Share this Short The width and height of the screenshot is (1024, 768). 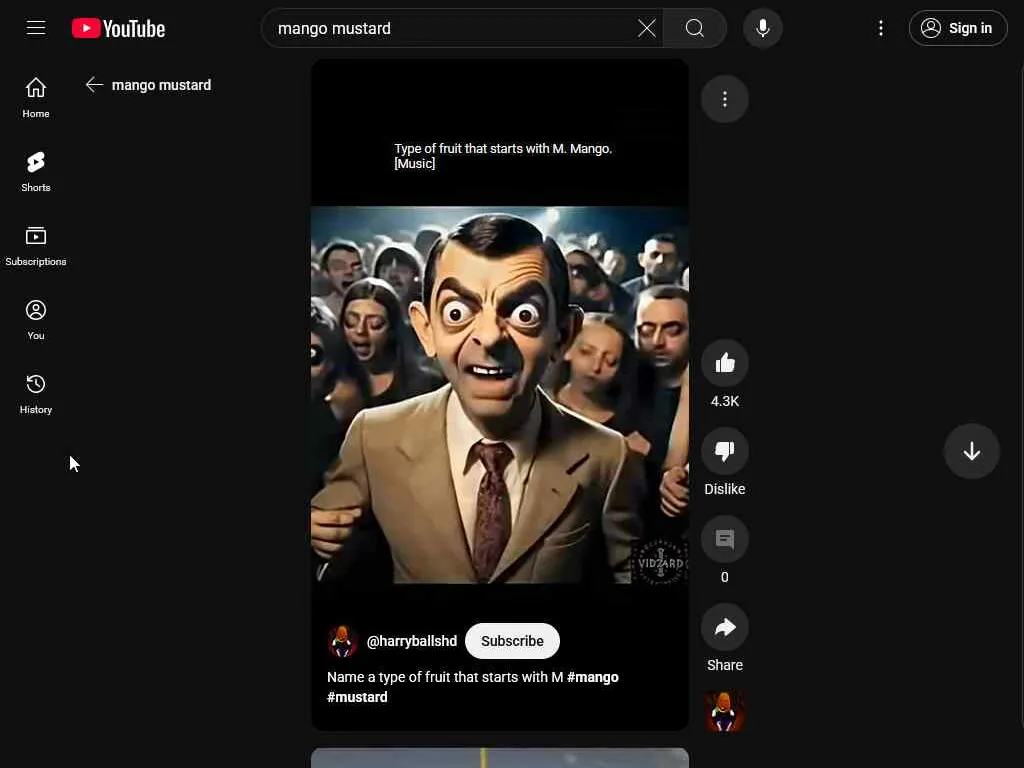click(x=725, y=628)
